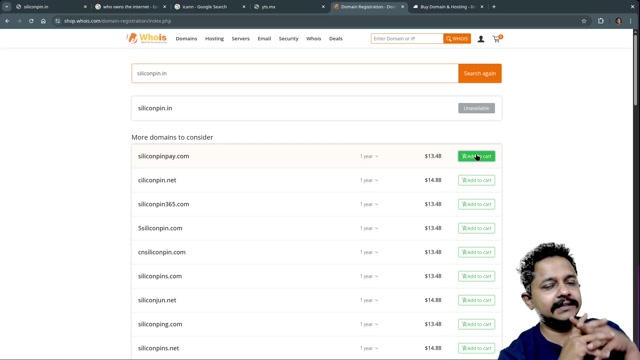Click the $14.88 price for ciliconpin.net
The width and height of the screenshot is (640, 360).
coord(433,180)
